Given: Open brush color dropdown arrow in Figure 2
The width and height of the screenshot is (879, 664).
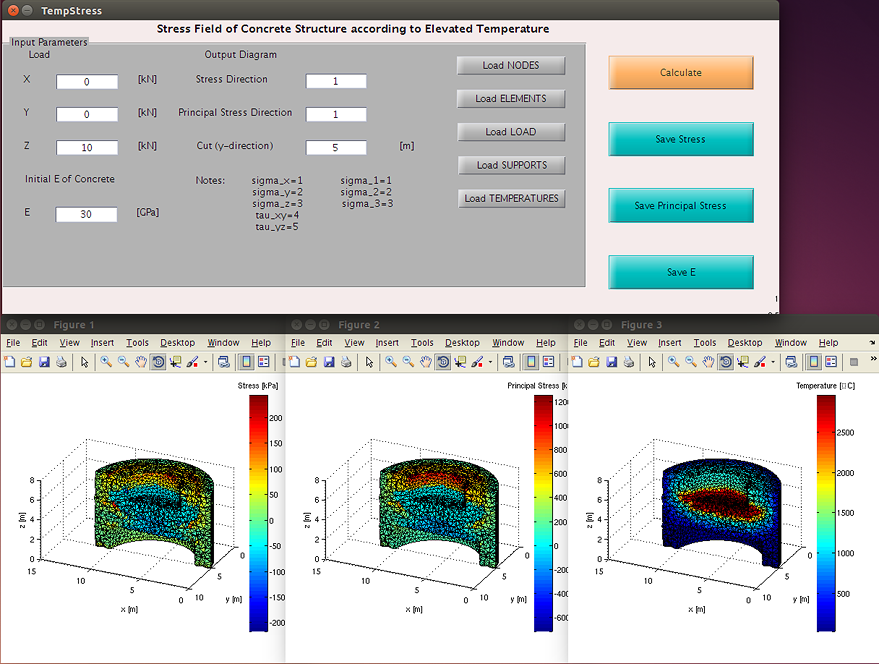Looking at the screenshot, I should click(491, 362).
